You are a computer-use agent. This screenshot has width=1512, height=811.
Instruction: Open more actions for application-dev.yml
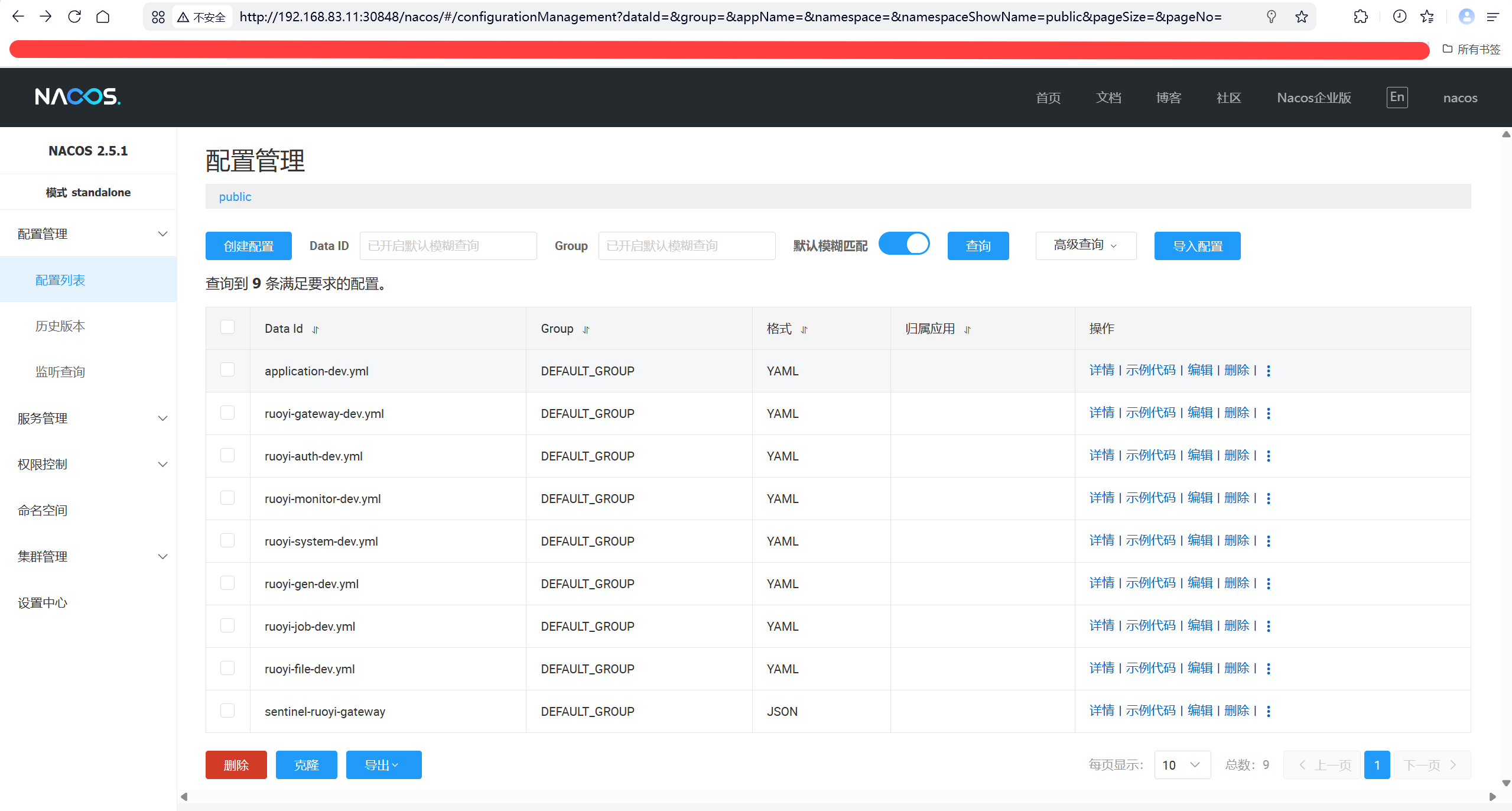point(1269,371)
